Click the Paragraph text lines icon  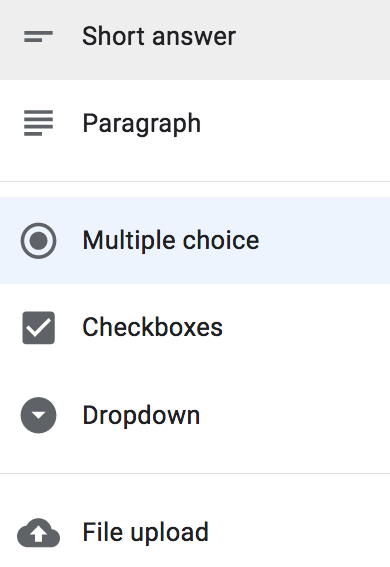[x=38, y=123]
